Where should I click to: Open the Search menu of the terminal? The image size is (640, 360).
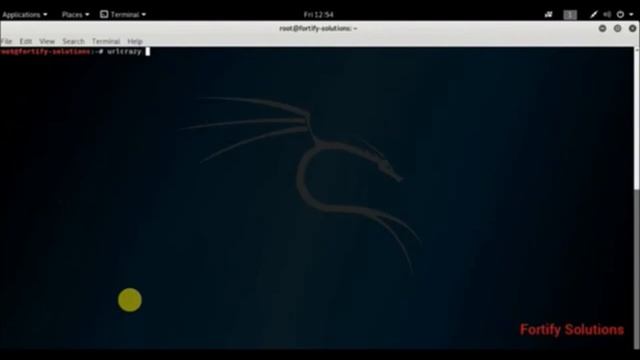pos(73,41)
